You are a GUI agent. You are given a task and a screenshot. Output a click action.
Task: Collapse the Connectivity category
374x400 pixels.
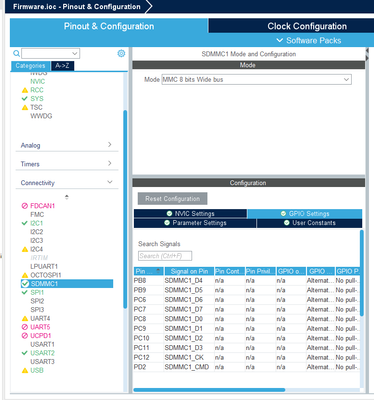67,182
